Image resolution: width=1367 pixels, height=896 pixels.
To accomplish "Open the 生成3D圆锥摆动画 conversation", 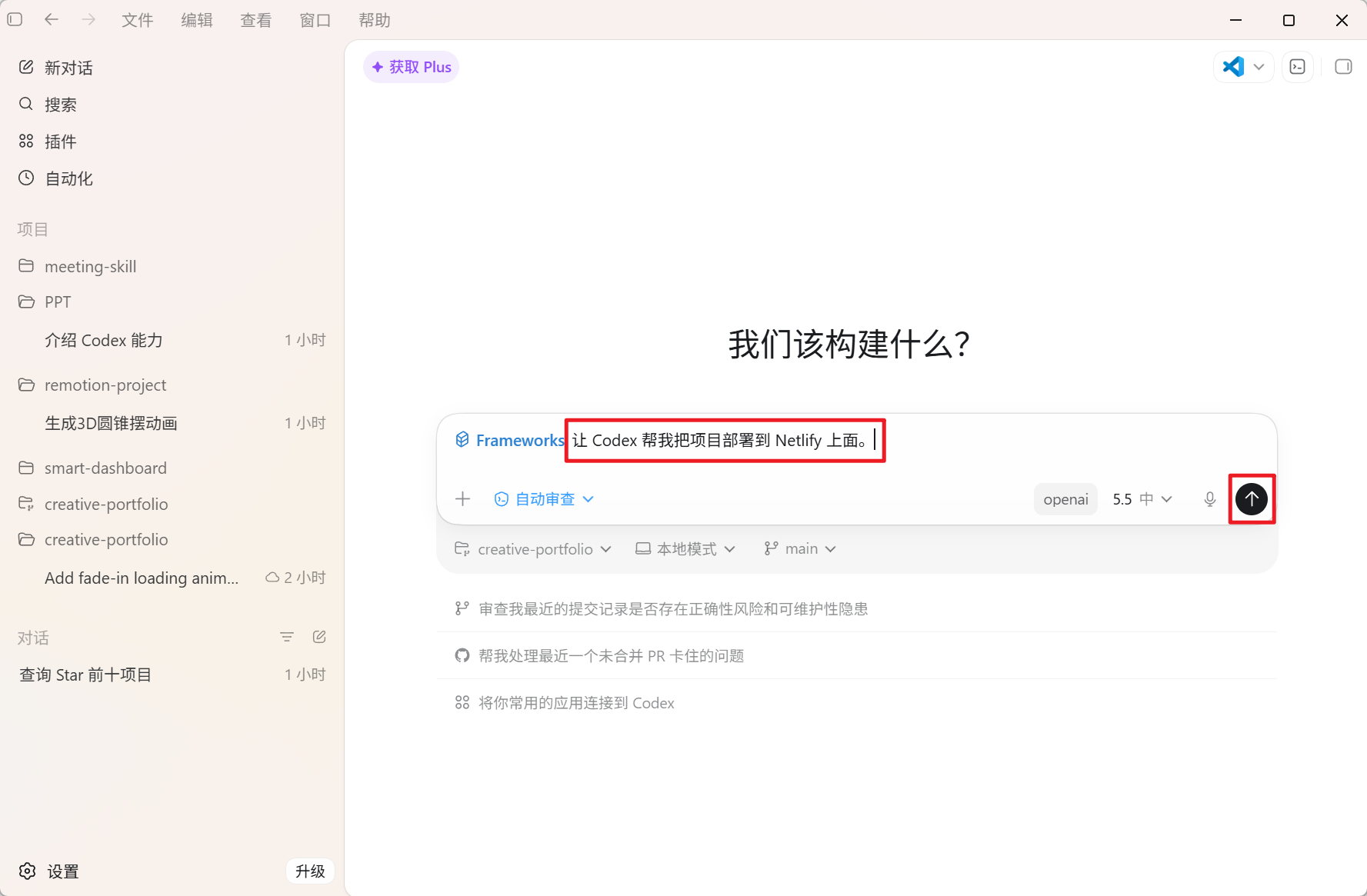I will click(112, 423).
